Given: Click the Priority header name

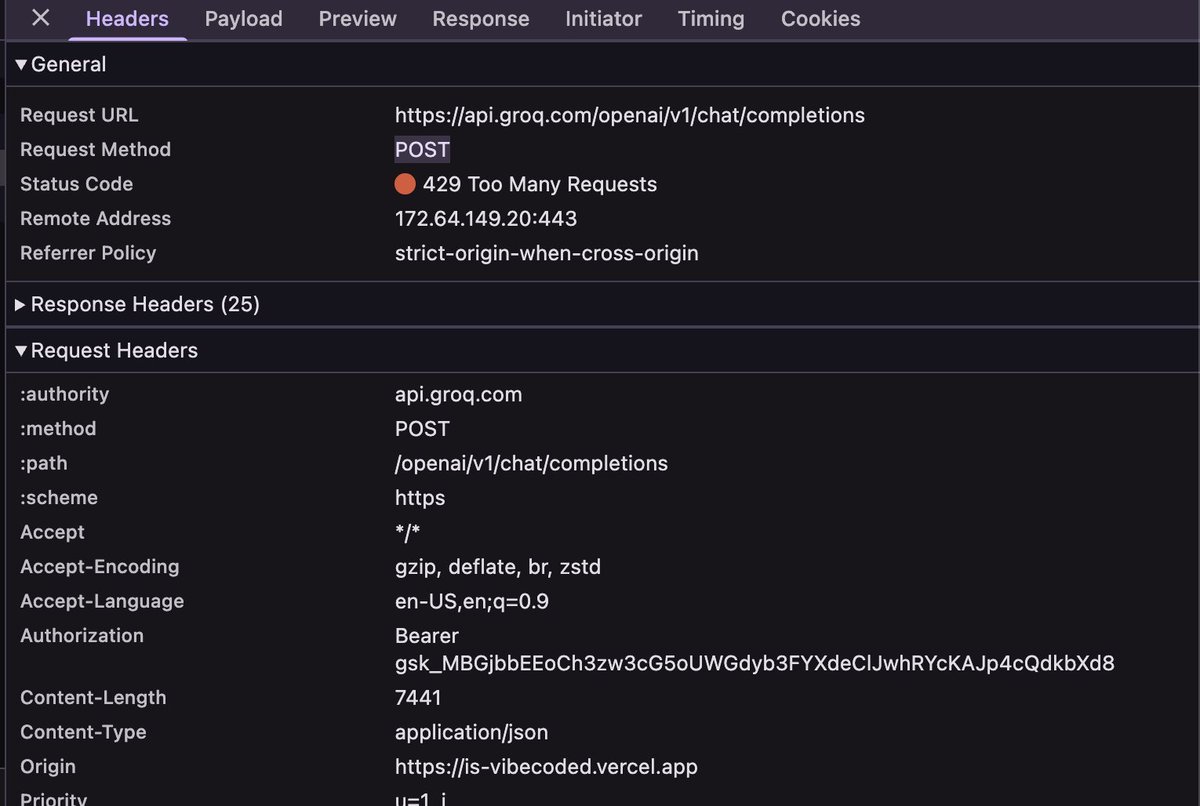Looking at the screenshot, I should click(53, 798).
